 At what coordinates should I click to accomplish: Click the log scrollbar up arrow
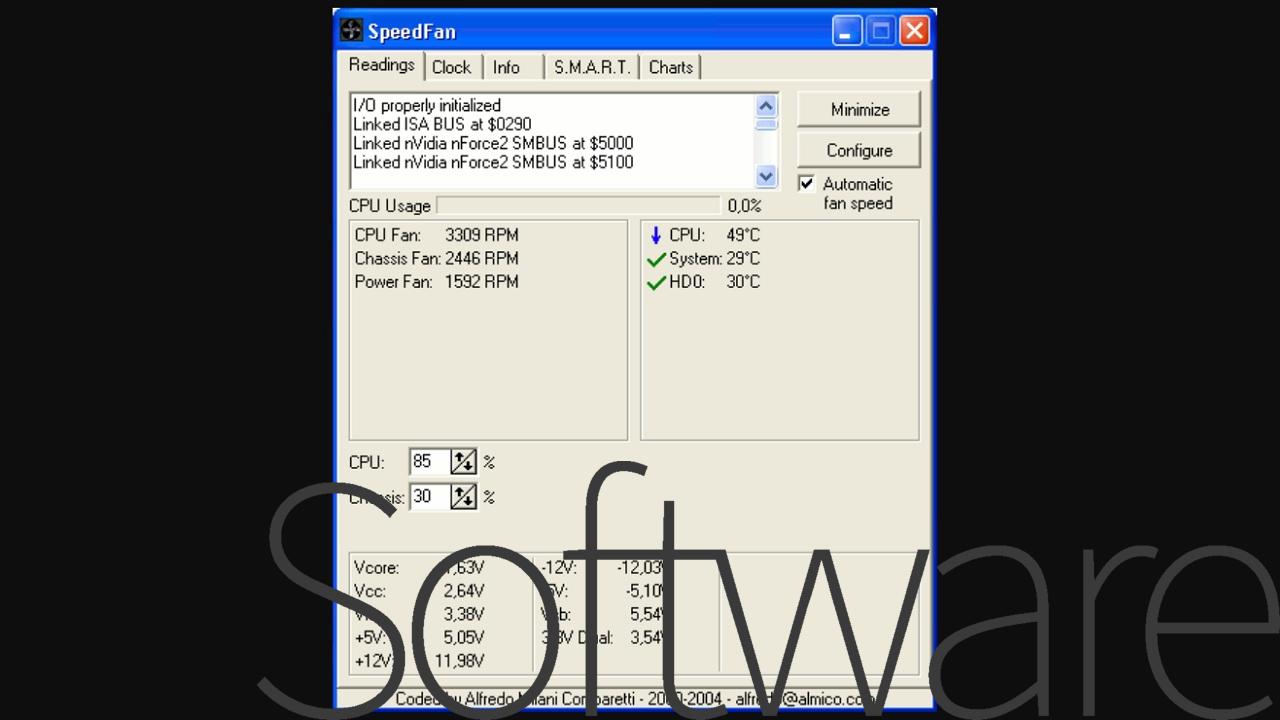pyautogui.click(x=766, y=105)
